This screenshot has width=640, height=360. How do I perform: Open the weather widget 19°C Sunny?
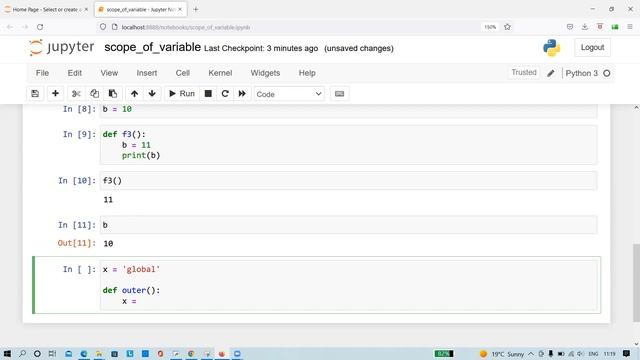coord(501,354)
